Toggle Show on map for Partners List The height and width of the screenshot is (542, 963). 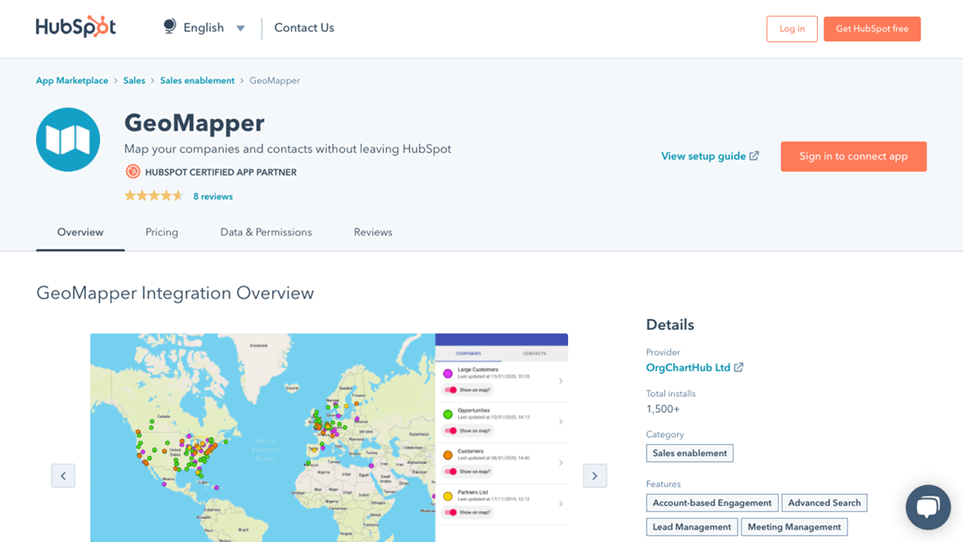click(x=451, y=513)
